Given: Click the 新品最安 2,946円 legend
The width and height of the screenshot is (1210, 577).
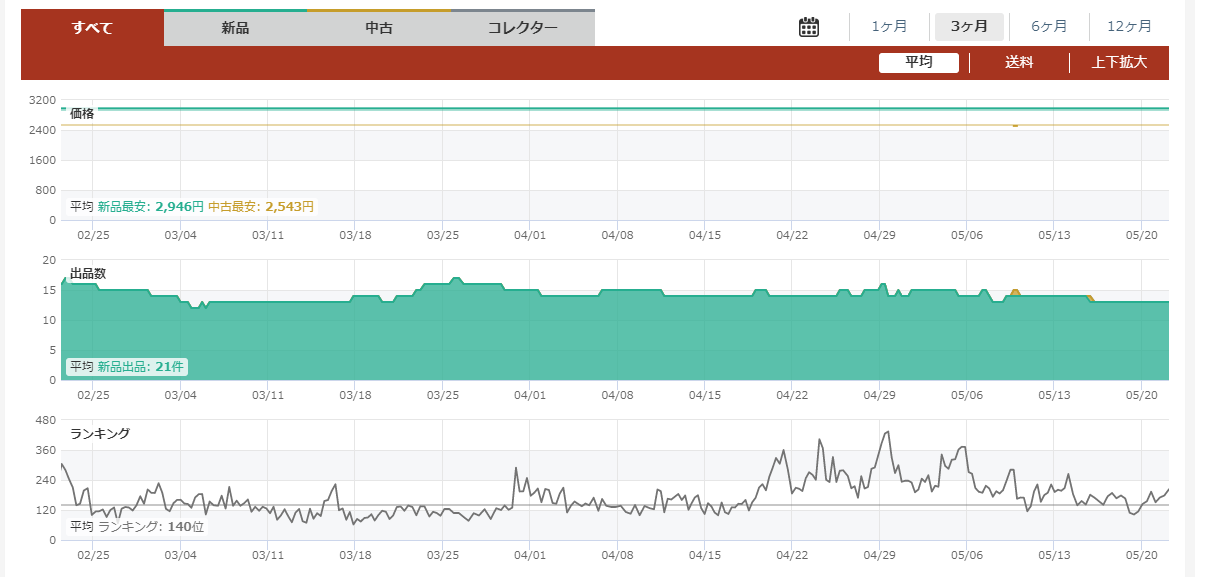Looking at the screenshot, I should tap(150, 207).
